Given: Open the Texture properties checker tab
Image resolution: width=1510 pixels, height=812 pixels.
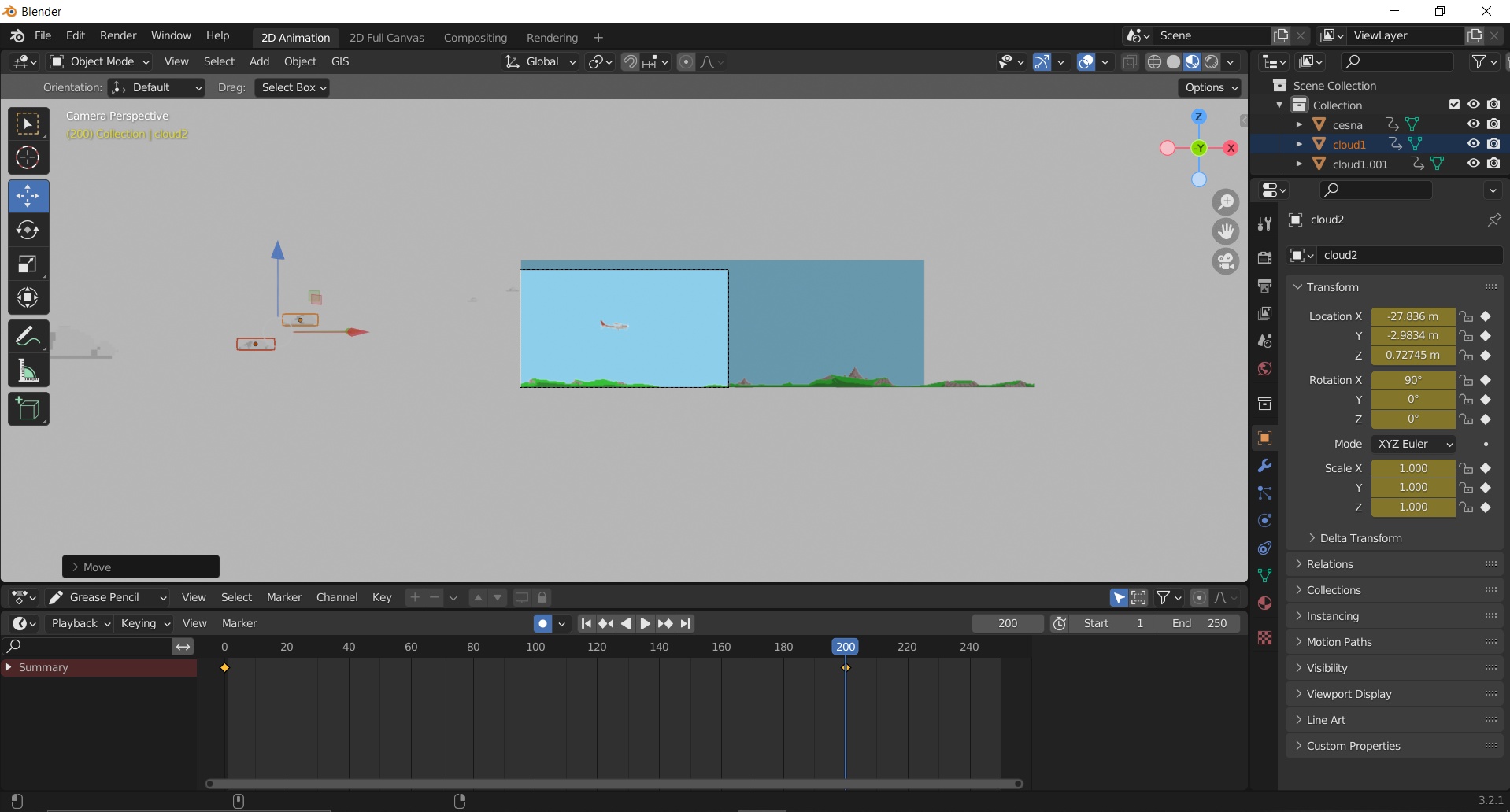Looking at the screenshot, I should point(1264,637).
